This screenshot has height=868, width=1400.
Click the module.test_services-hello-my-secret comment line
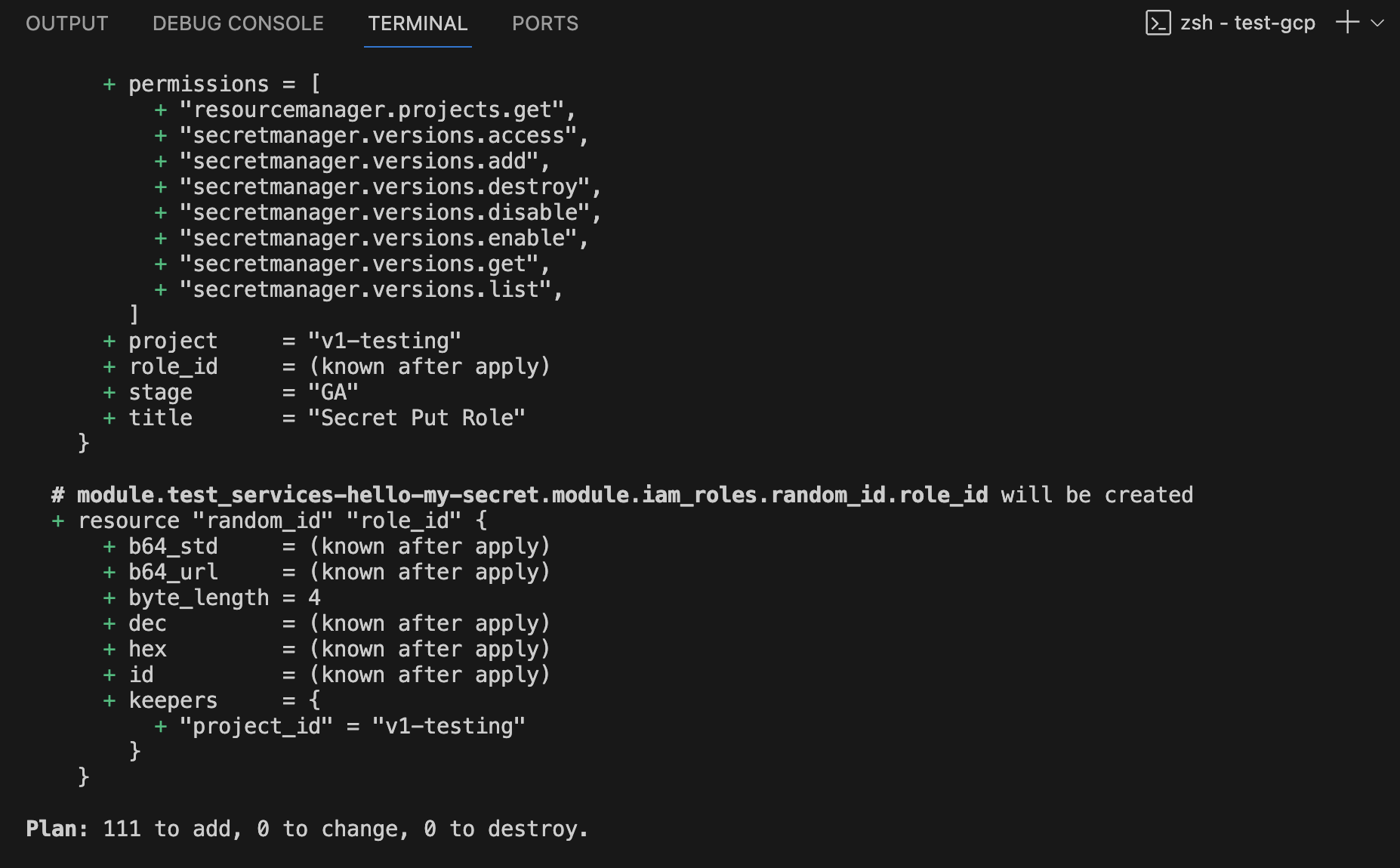click(x=621, y=495)
